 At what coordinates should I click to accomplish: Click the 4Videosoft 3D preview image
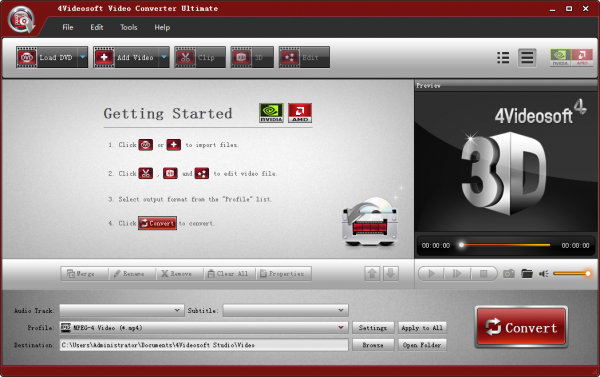tap(507, 161)
